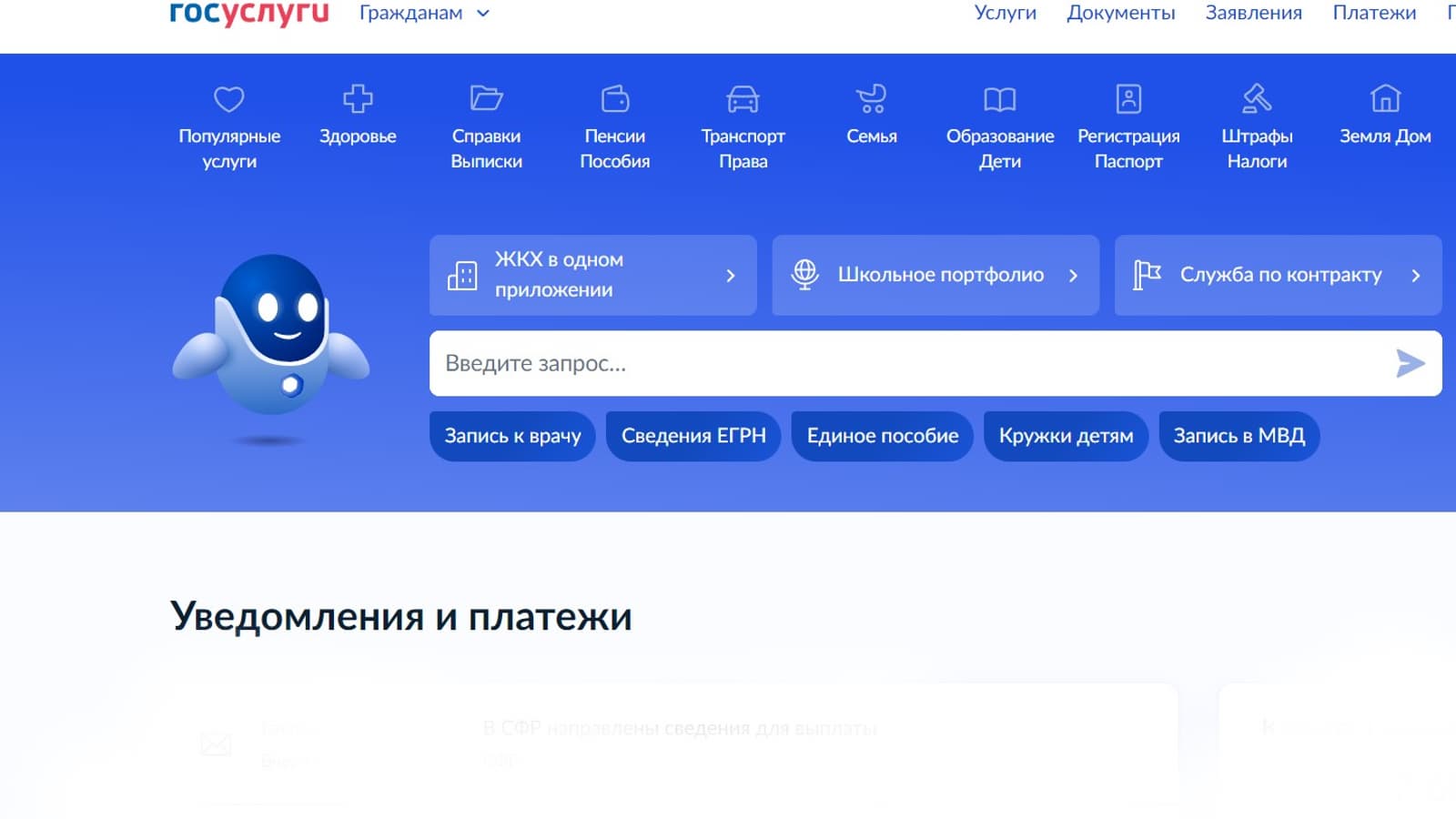Open the car icon for Transport and Licenses

click(743, 98)
